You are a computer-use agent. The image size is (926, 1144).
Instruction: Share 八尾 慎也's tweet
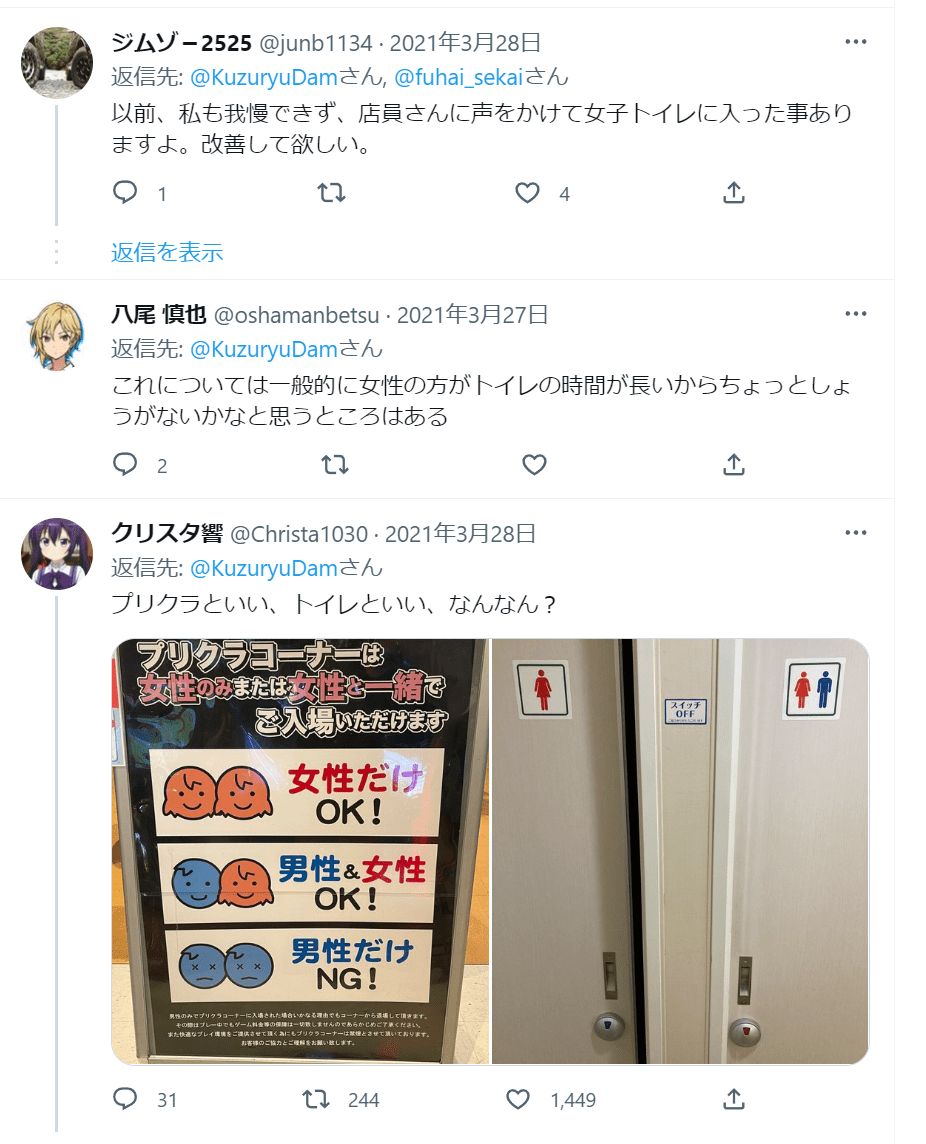733,464
